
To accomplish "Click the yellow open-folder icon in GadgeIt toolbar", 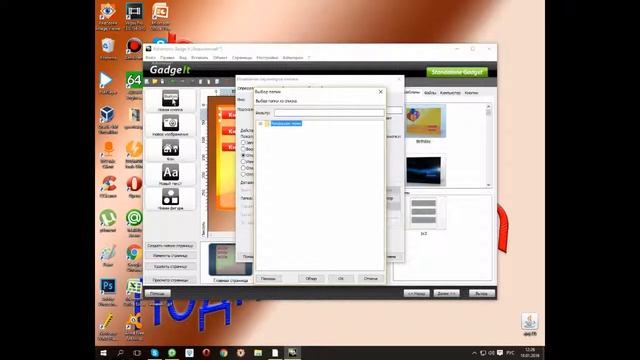I will tap(155, 82).
